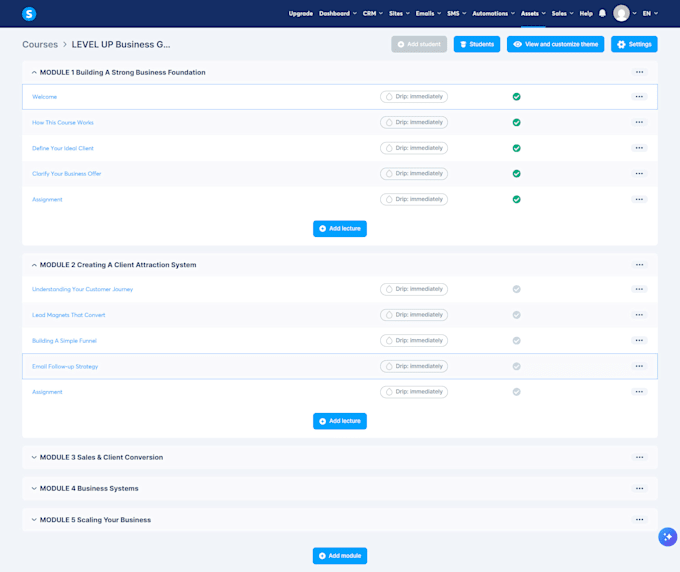The width and height of the screenshot is (680, 572).
Task: Open the Emails menu
Action: coord(428,13)
